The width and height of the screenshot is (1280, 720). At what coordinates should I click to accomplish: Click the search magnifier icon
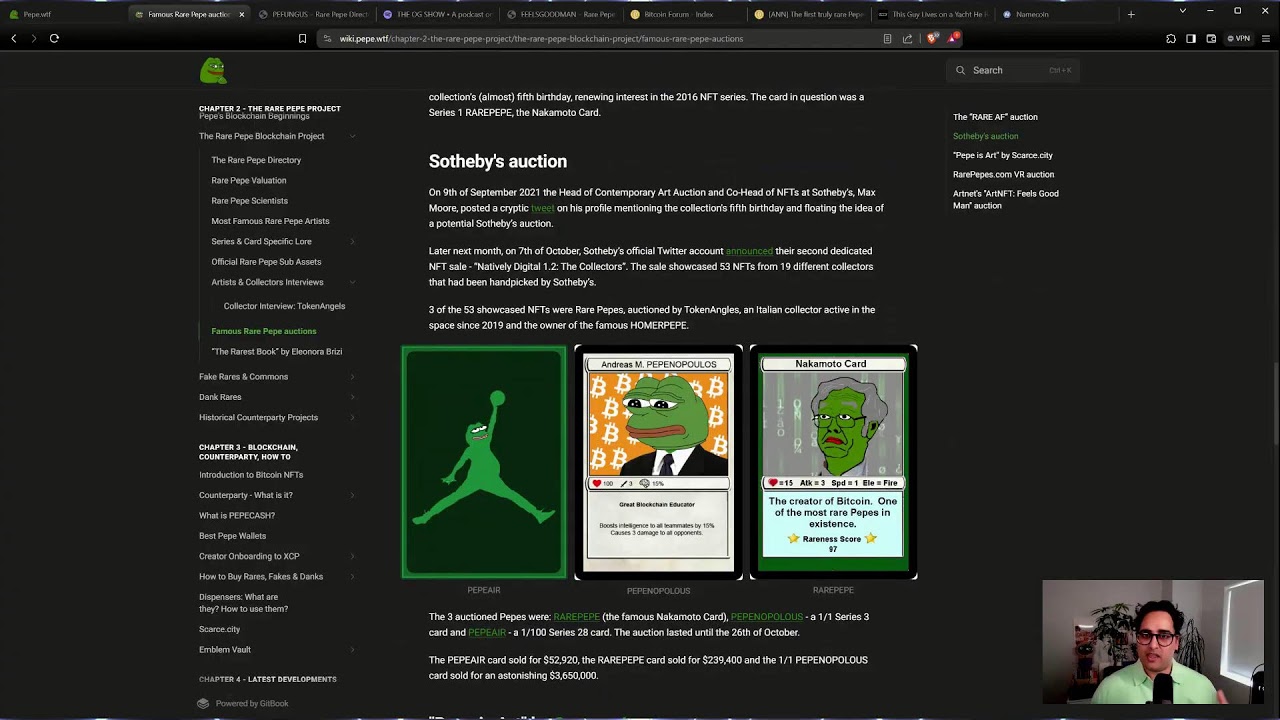point(961,70)
